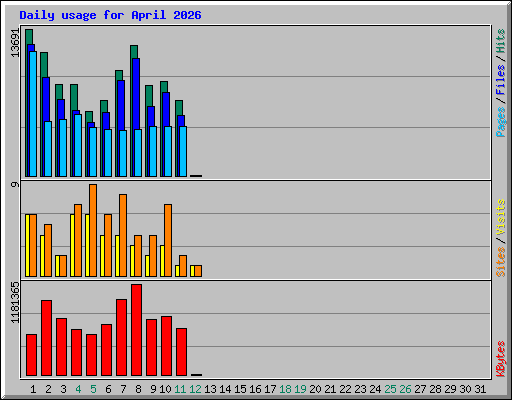Click green weekend day label 5

tap(93, 389)
